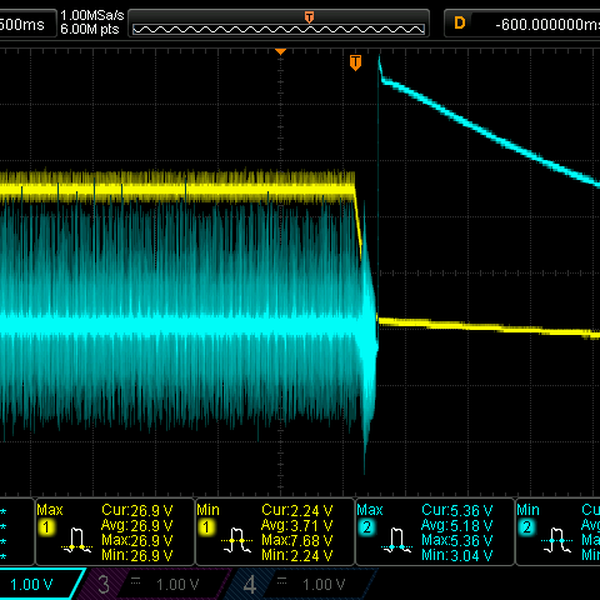The height and width of the screenshot is (600, 600).
Task: Select the channel 1 Max measurement box
Action: click(x=115, y=532)
